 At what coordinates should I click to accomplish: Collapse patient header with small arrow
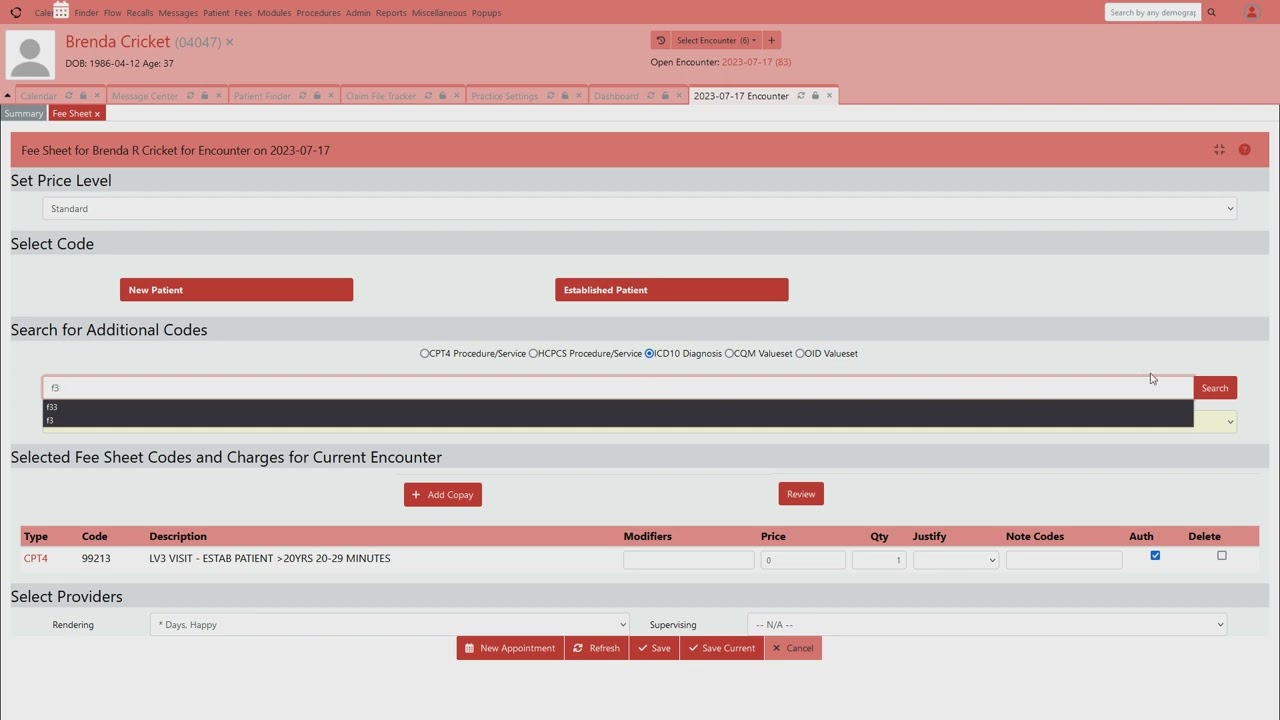(x=7, y=96)
